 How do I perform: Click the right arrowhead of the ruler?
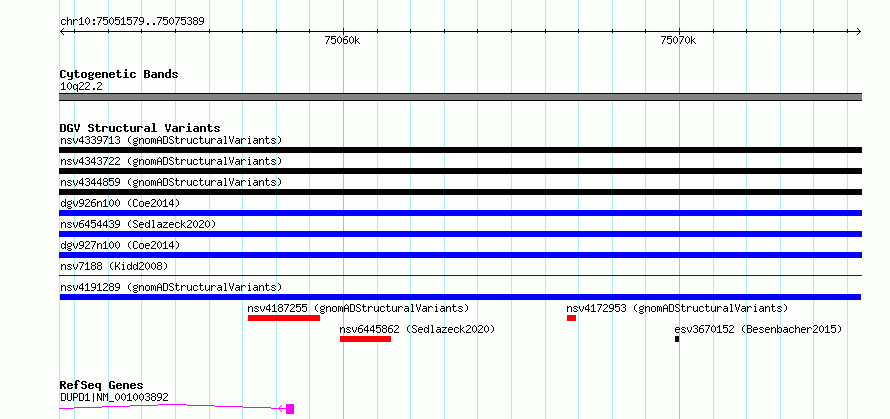(859, 32)
